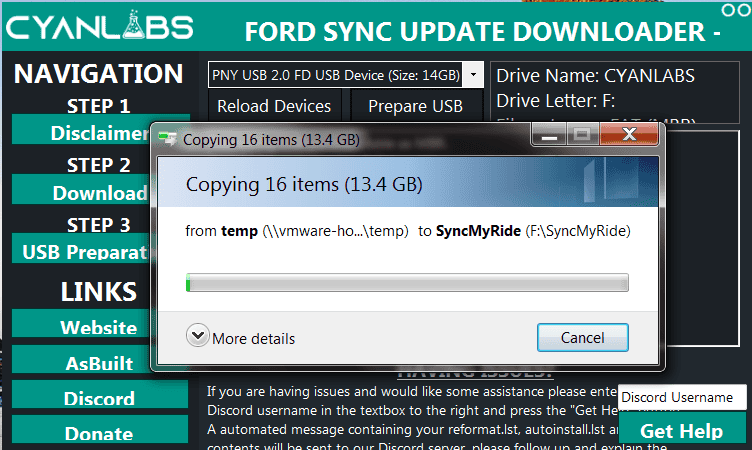Click the 'temp' source folder text
This screenshot has height=450, width=752.
coord(239,231)
